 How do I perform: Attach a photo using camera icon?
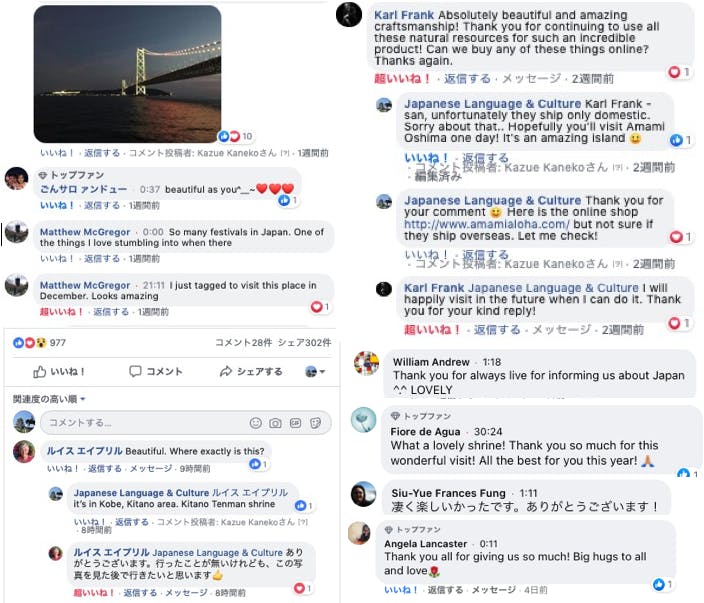tap(275, 423)
